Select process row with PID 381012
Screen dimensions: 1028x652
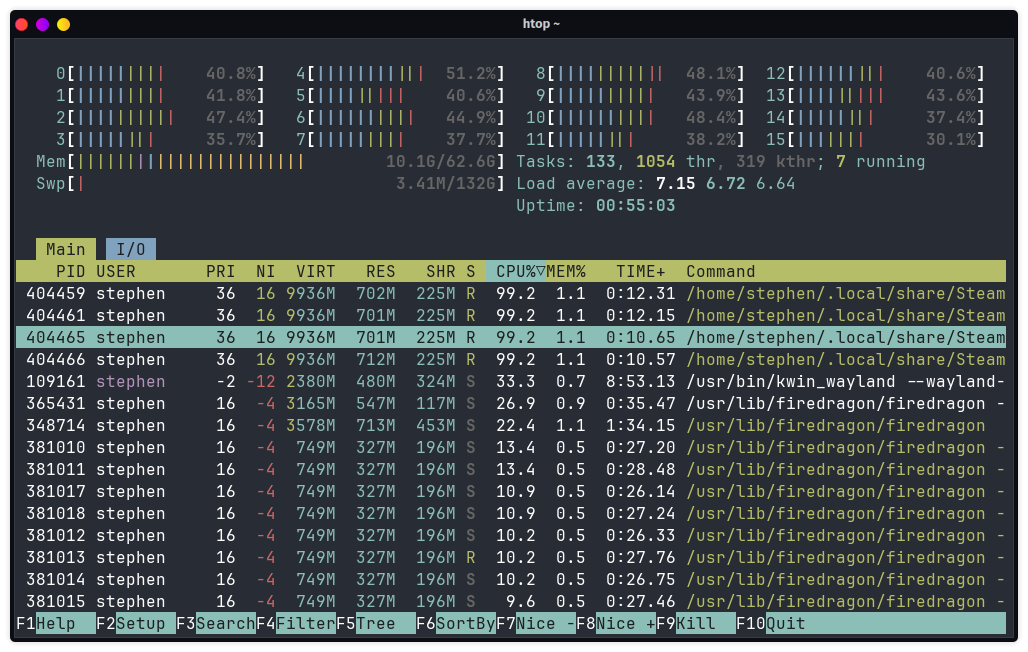coord(511,535)
